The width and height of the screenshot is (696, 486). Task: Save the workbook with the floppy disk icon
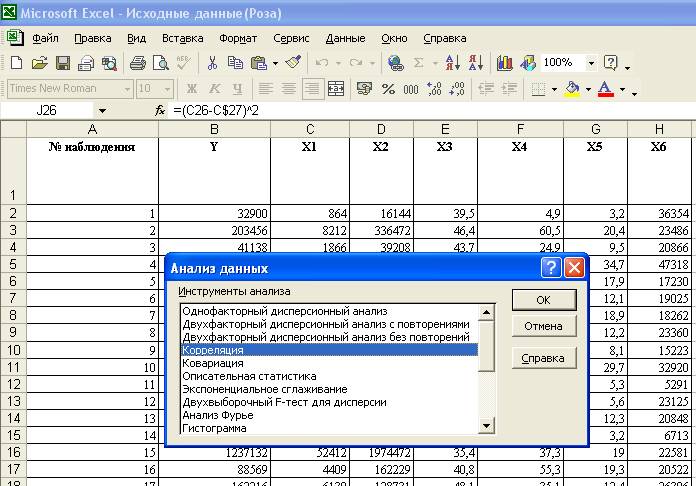(63, 63)
